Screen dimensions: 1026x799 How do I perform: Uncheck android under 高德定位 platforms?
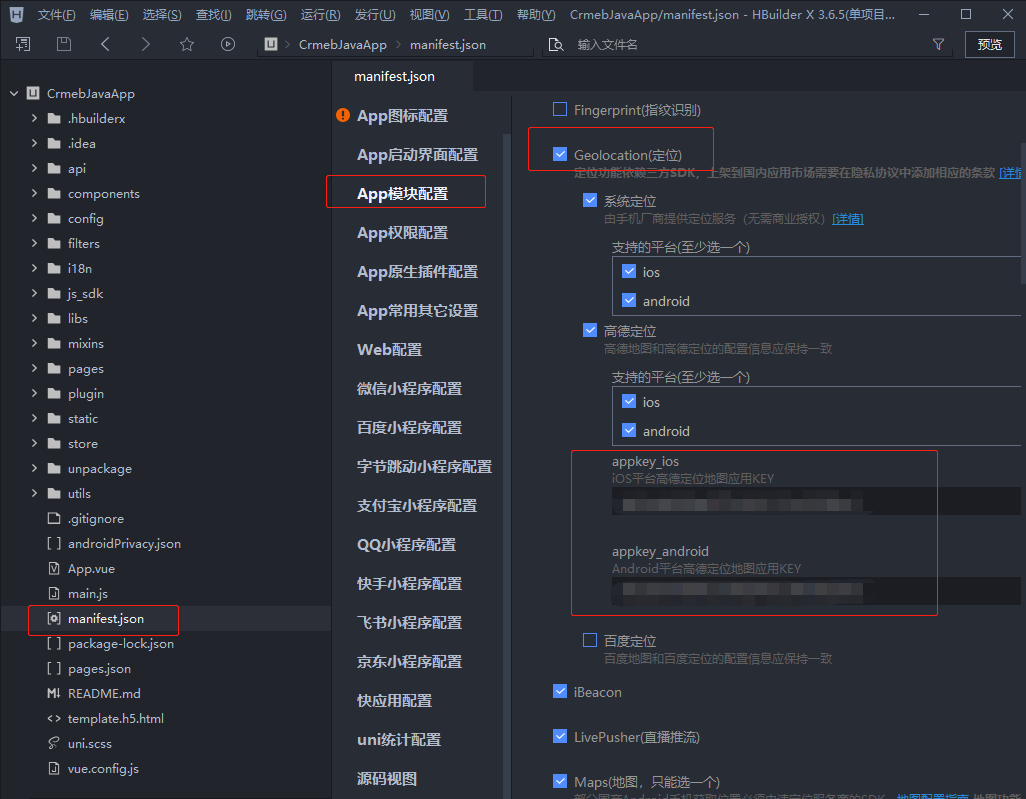pos(629,430)
